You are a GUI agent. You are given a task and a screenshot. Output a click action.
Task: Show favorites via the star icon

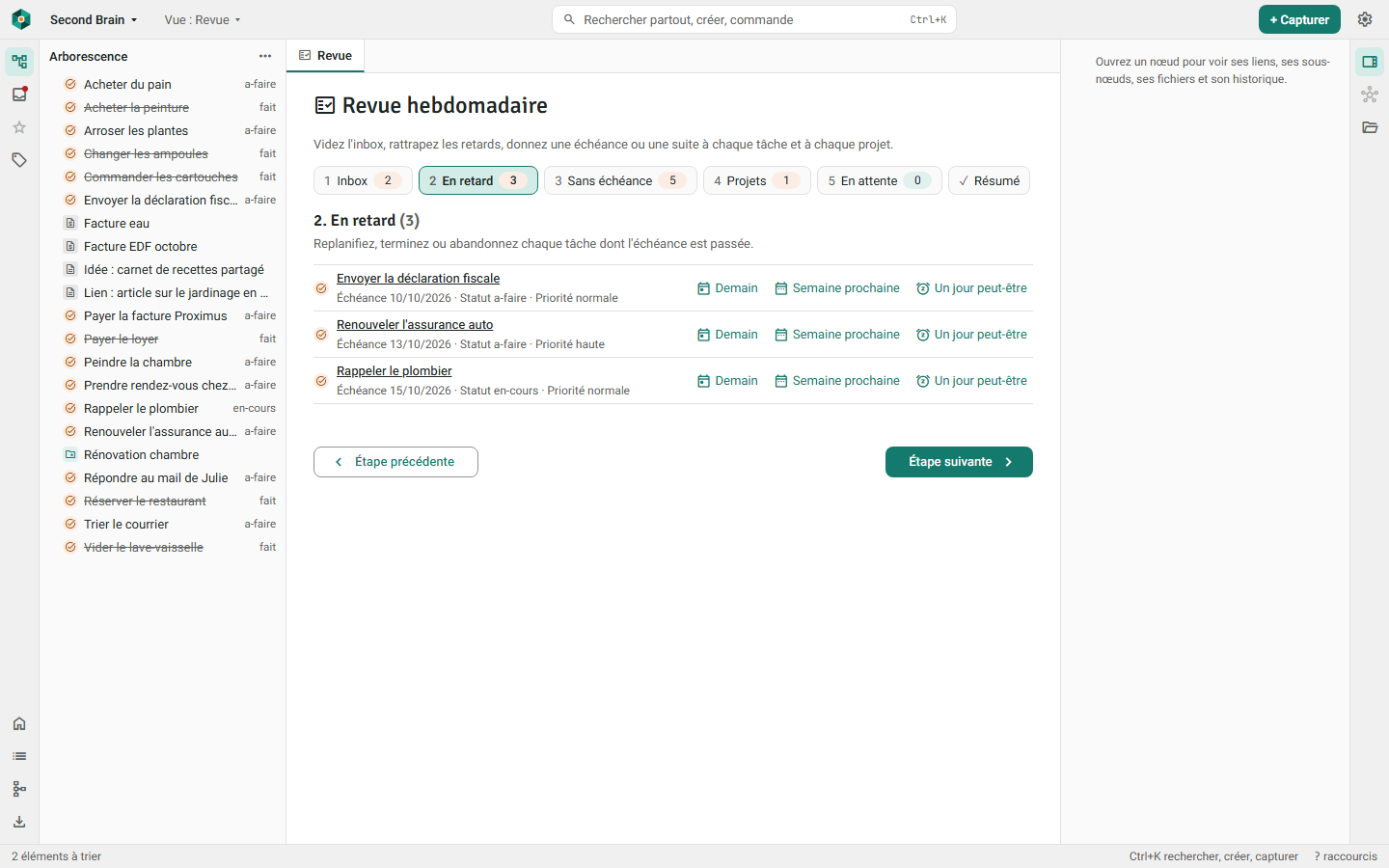(x=19, y=127)
